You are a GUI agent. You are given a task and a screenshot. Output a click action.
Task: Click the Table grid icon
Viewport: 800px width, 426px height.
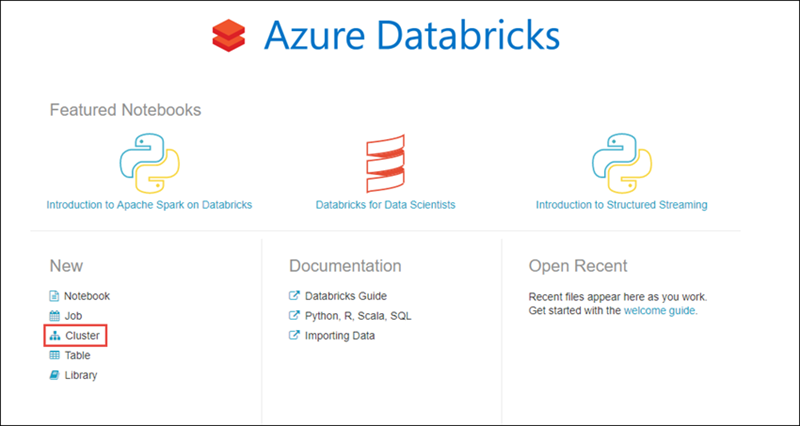coord(54,355)
